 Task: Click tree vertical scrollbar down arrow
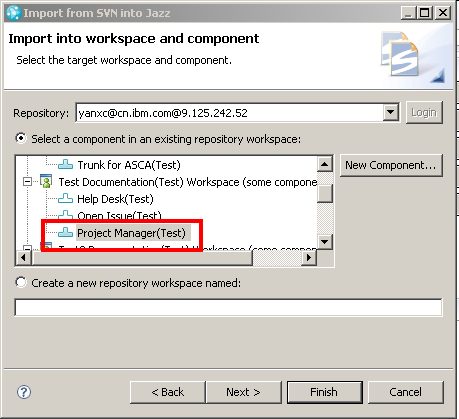pos(325,241)
